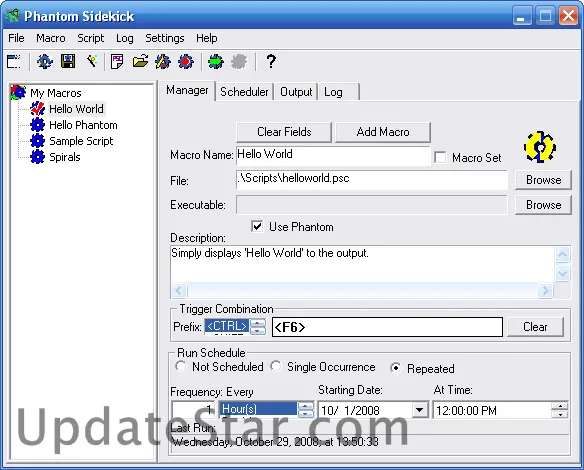Image resolution: width=584 pixels, height=470 pixels.
Task: Select the Hour(s) frequency unit entry
Action: pos(258,409)
